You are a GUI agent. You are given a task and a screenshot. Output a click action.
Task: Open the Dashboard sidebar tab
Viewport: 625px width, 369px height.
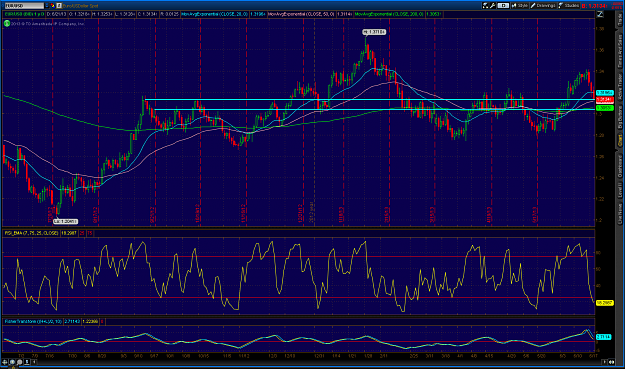[620, 166]
